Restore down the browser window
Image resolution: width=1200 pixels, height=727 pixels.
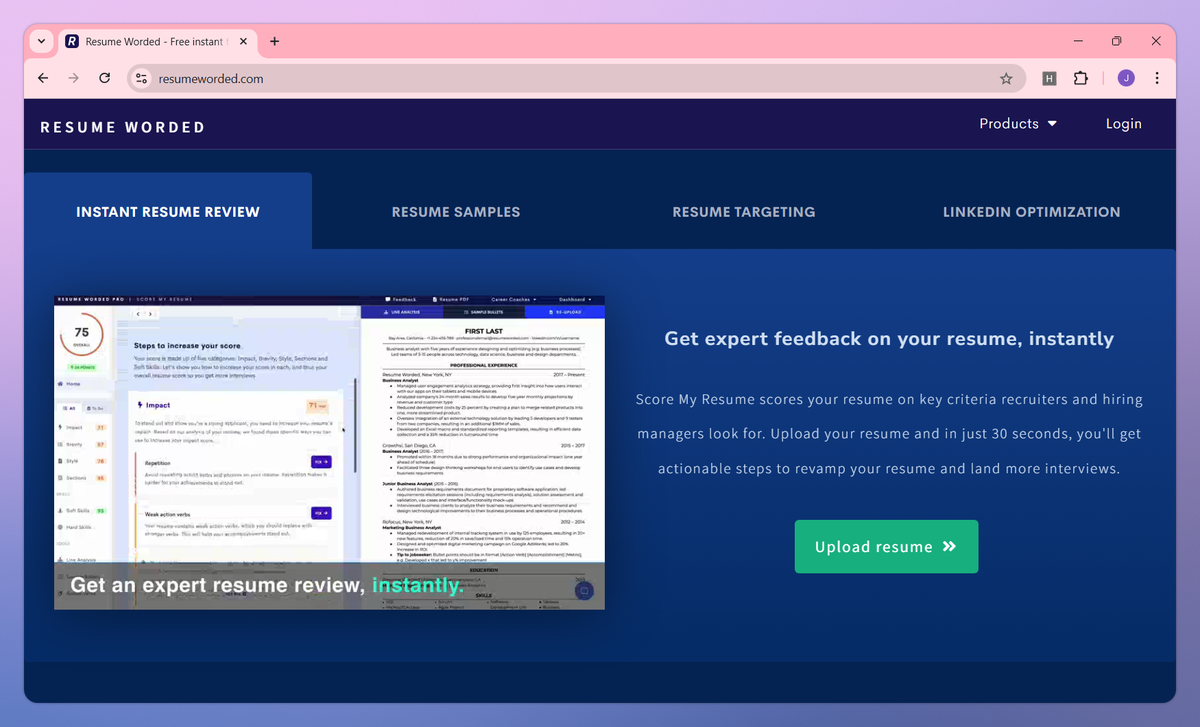click(1117, 42)
